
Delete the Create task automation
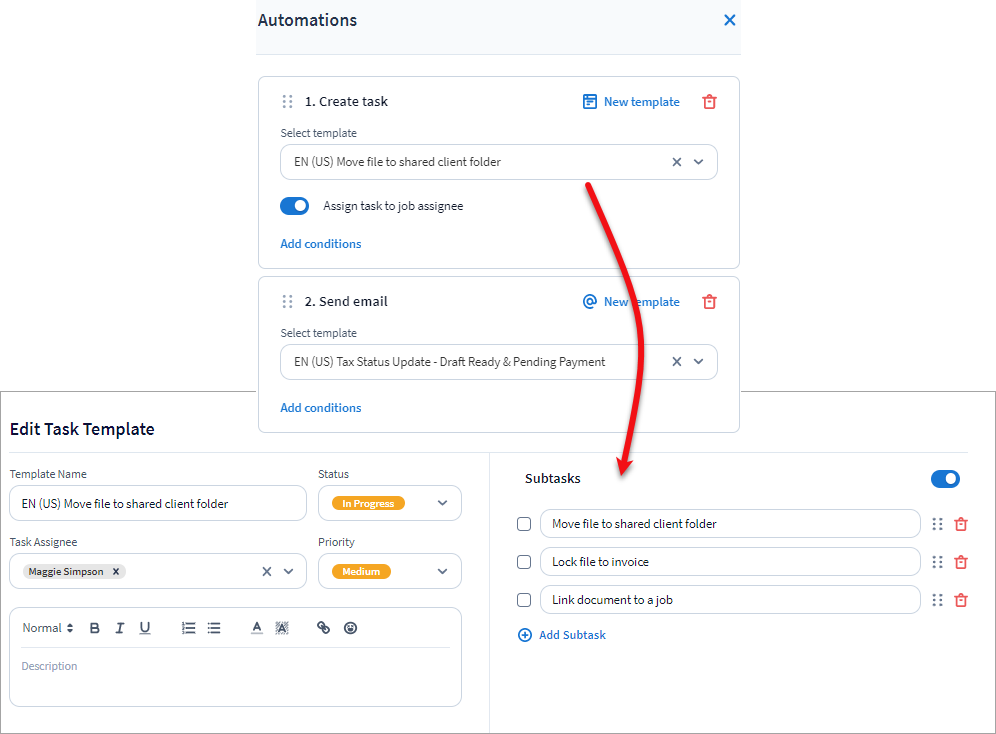pos(709,102)
